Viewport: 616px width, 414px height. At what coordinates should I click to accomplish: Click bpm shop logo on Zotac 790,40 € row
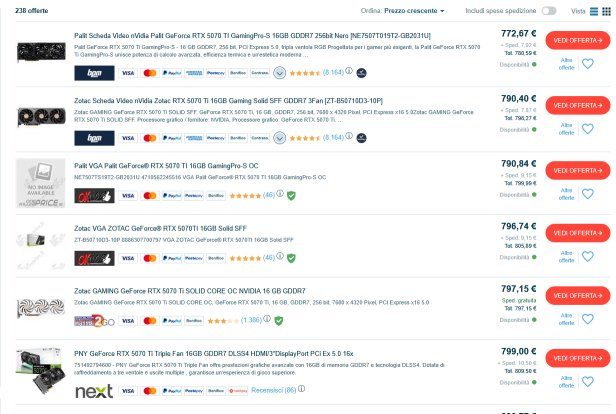[94, 138]
